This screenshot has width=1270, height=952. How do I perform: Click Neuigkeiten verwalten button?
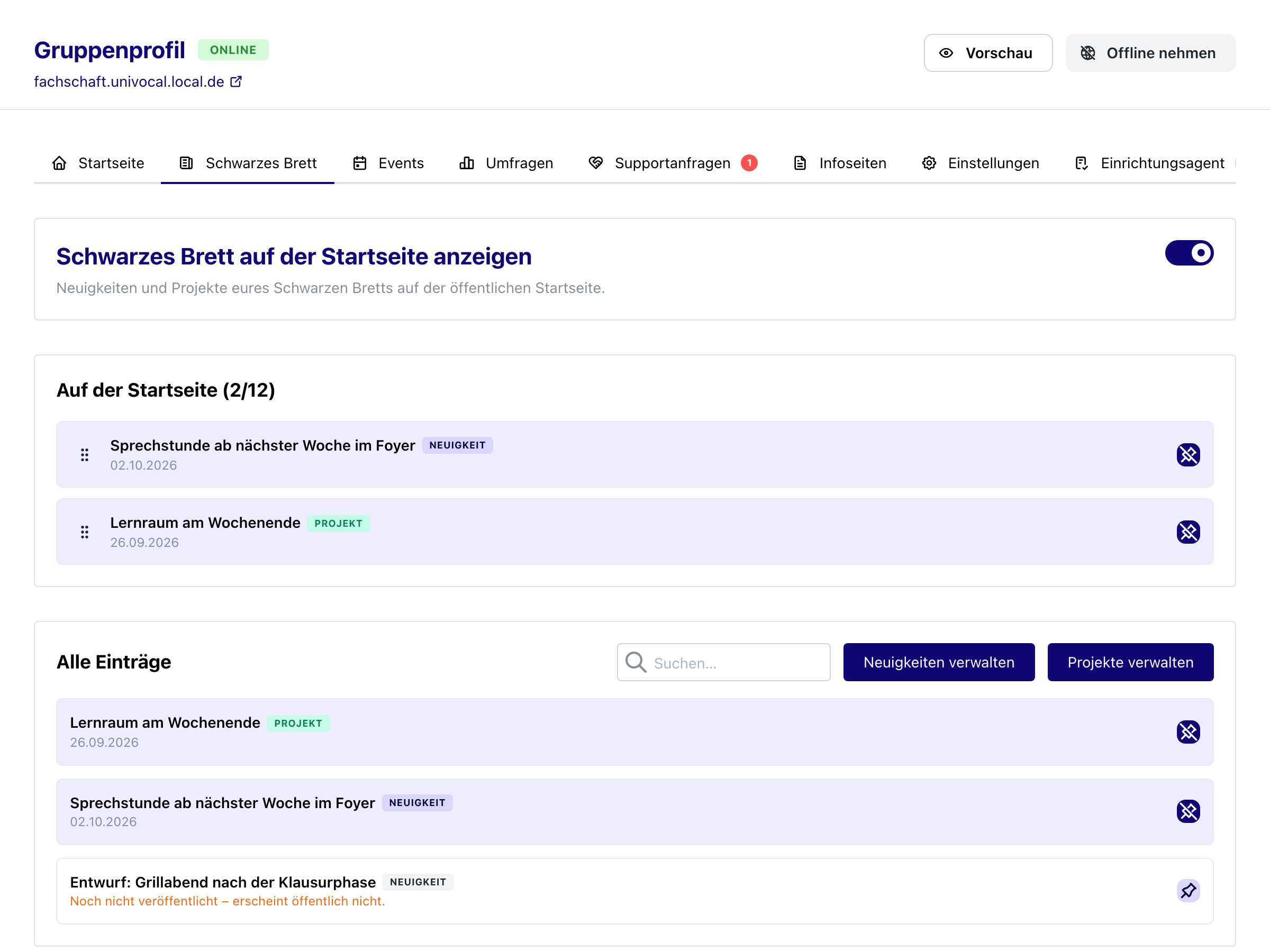click(x=938, y=662)
